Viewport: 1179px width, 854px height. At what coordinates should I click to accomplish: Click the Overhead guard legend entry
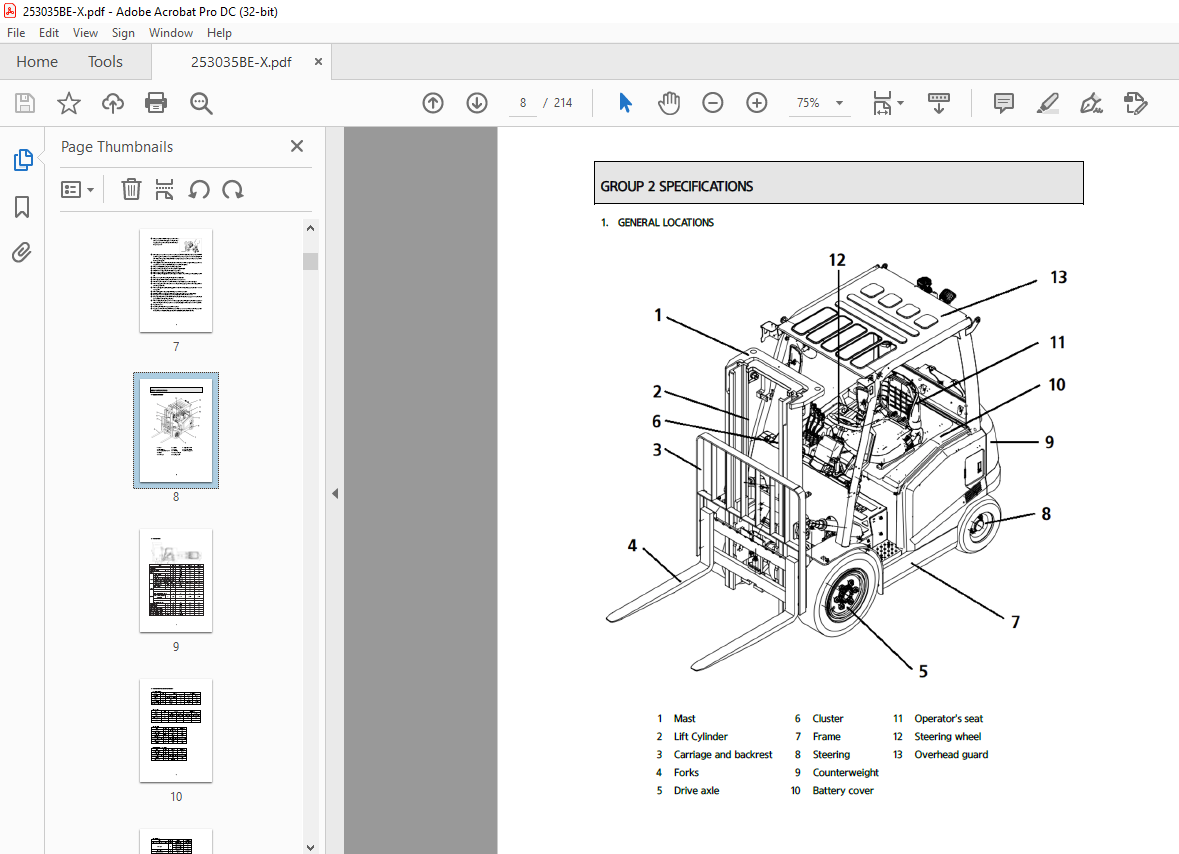(x=951, y=755)
